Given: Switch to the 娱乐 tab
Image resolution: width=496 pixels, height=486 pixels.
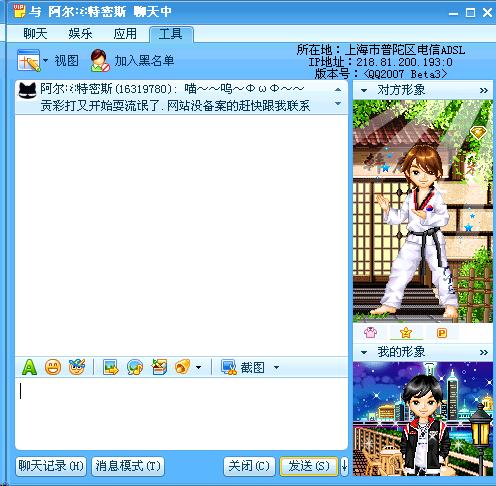Looking at the screenshot, I should [80, 34].
